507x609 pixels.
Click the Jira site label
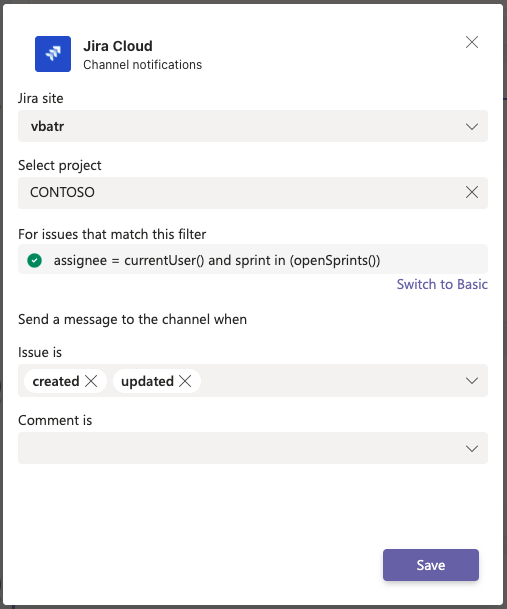coord(41,98)
